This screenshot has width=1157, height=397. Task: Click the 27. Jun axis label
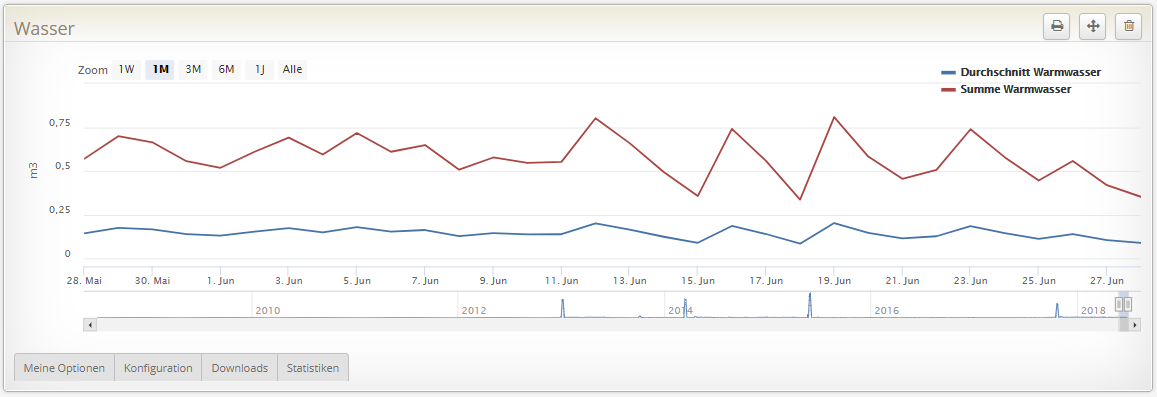[1106, 280]
